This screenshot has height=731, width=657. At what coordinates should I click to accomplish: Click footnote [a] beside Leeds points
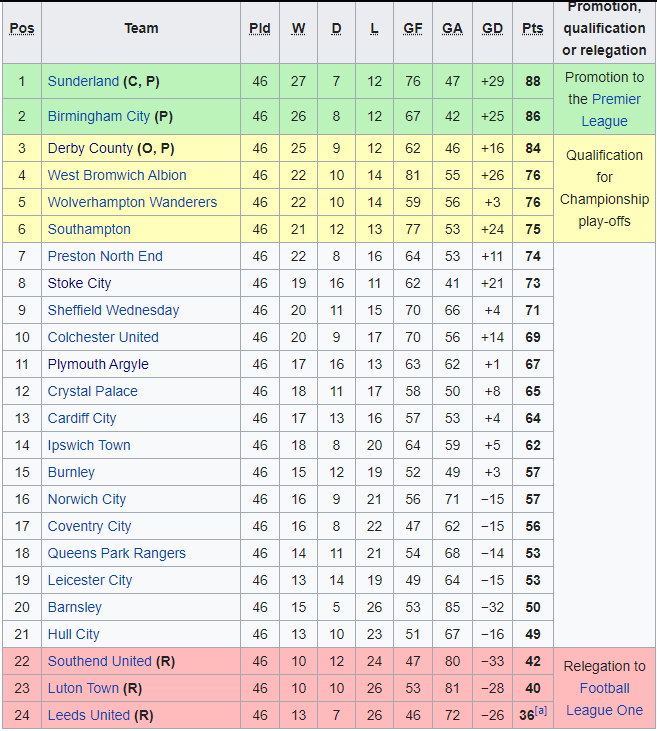tap(541, 711)
